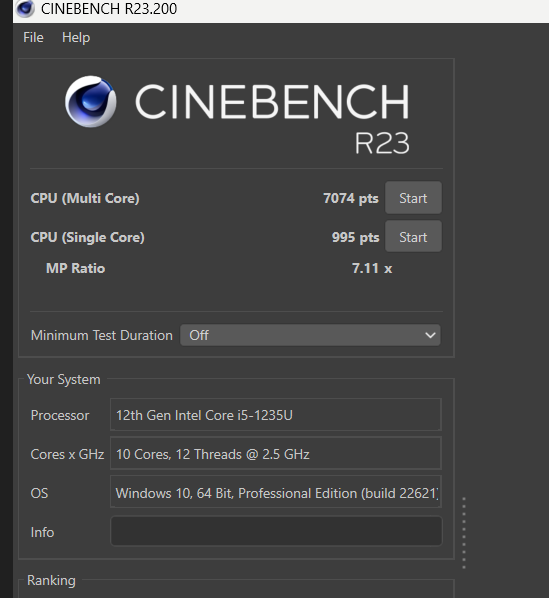Click the R23 version text in the logo
Screen dimensions: 549x598
(382, 143)
